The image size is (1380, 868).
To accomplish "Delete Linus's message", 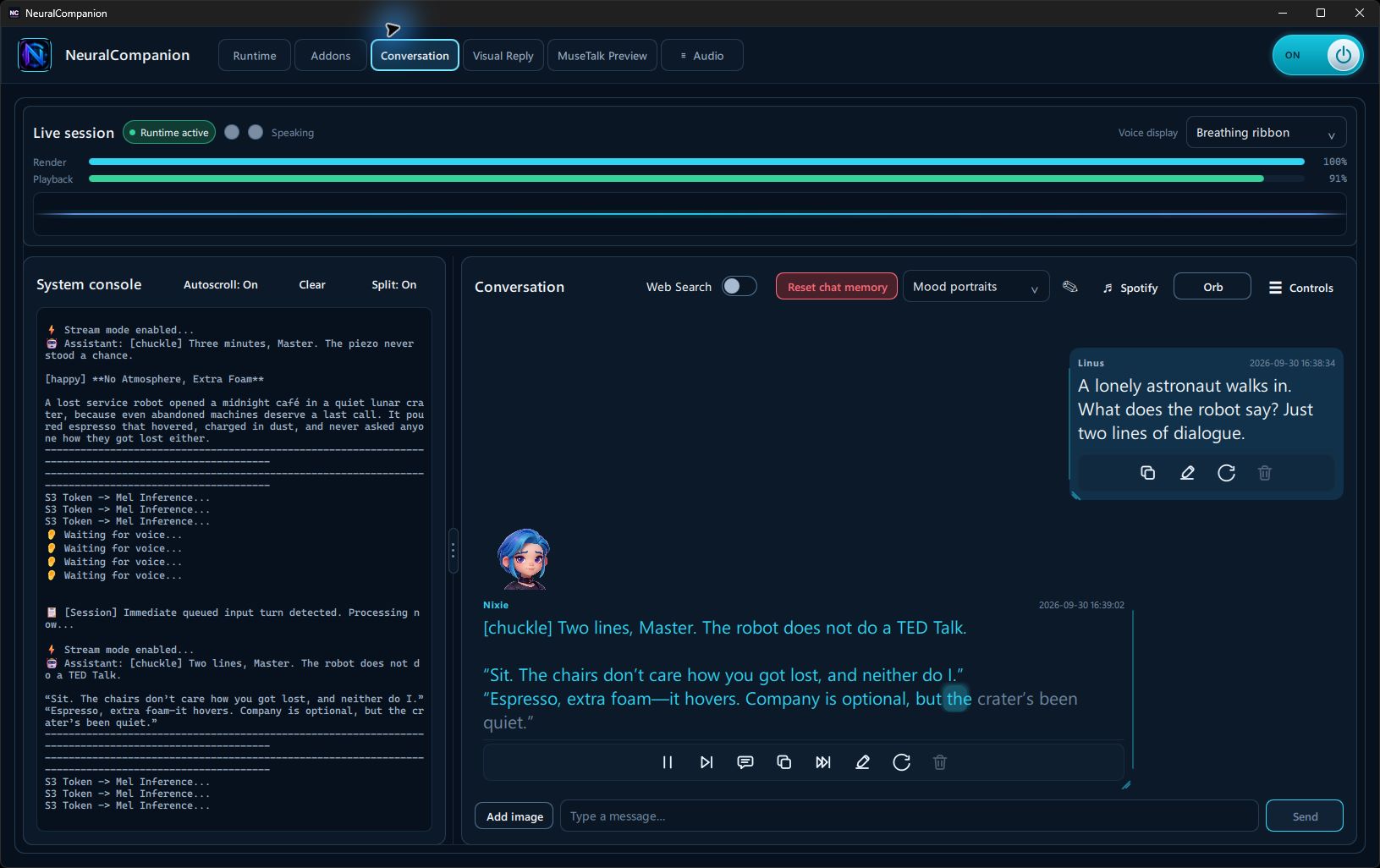I will tap(1265, 473).
